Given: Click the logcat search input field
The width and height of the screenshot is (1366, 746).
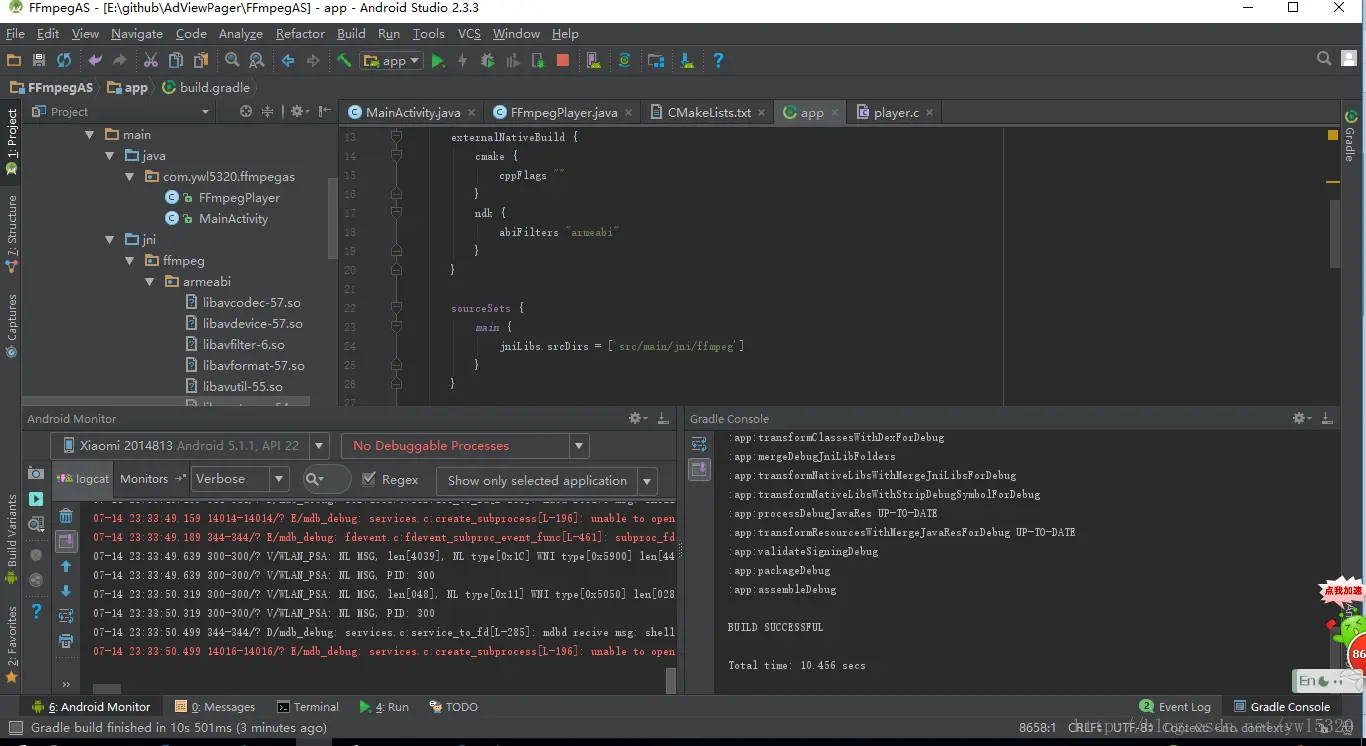Looking at the screenshot, I should [326, 480].
